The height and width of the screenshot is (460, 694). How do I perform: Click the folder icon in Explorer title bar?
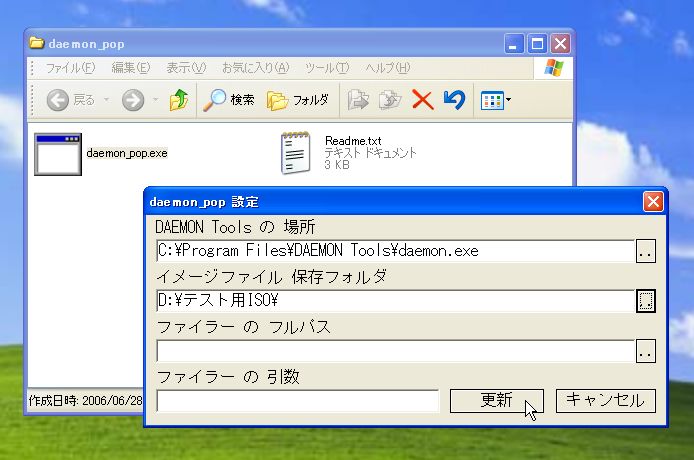[37, 43]
